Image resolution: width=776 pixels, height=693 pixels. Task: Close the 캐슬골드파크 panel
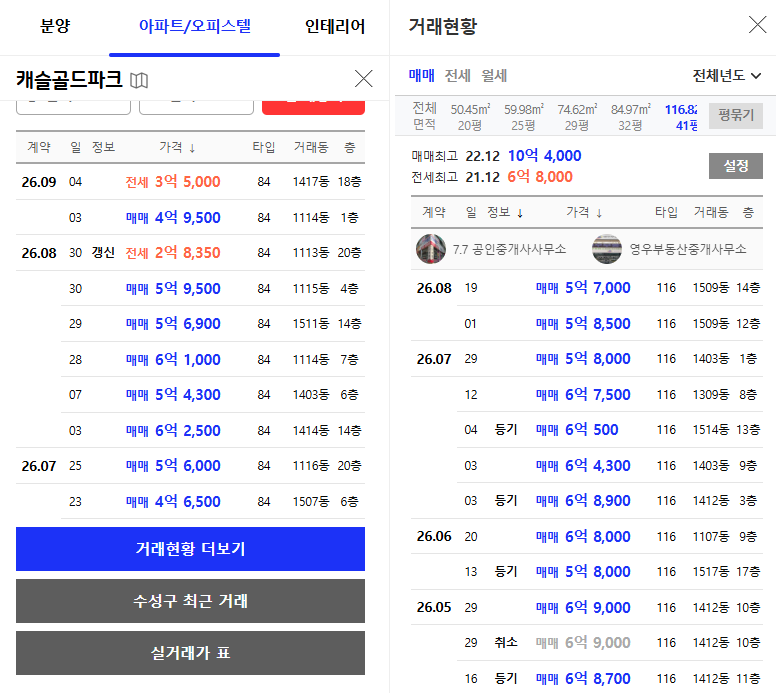[364, 78]
